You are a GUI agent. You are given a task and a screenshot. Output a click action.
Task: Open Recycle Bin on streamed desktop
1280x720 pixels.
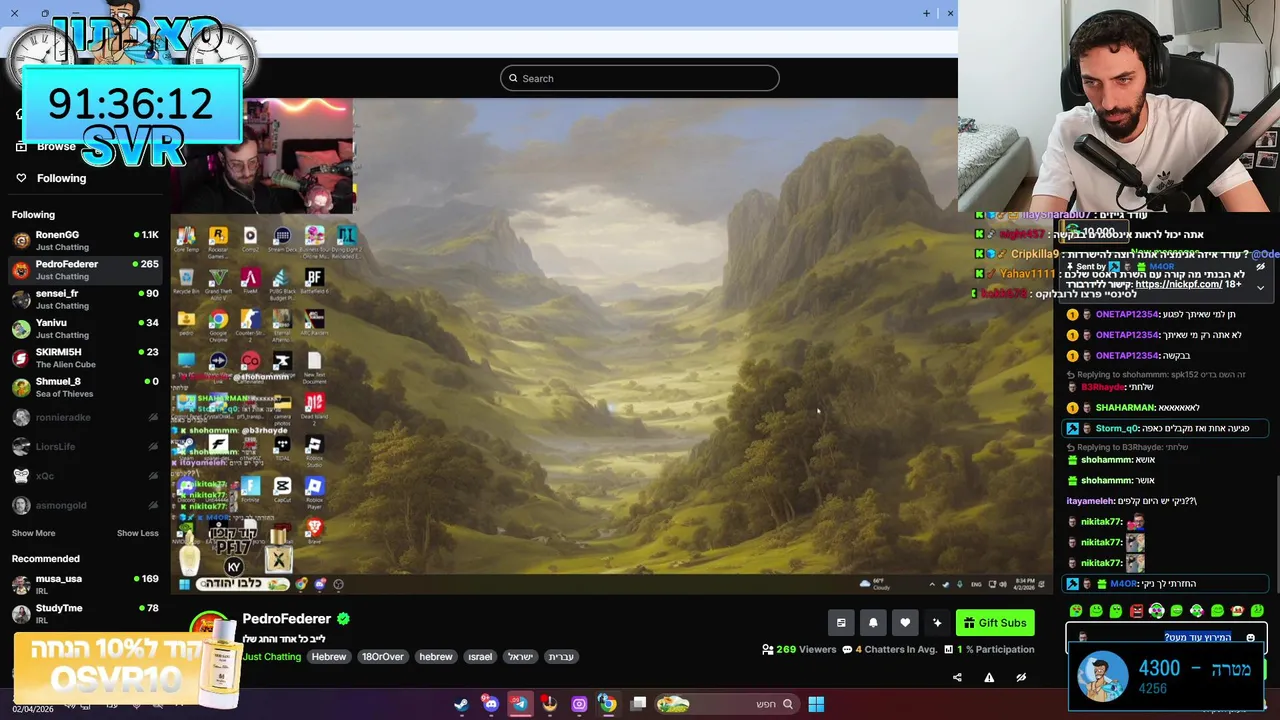pos(186,283)
